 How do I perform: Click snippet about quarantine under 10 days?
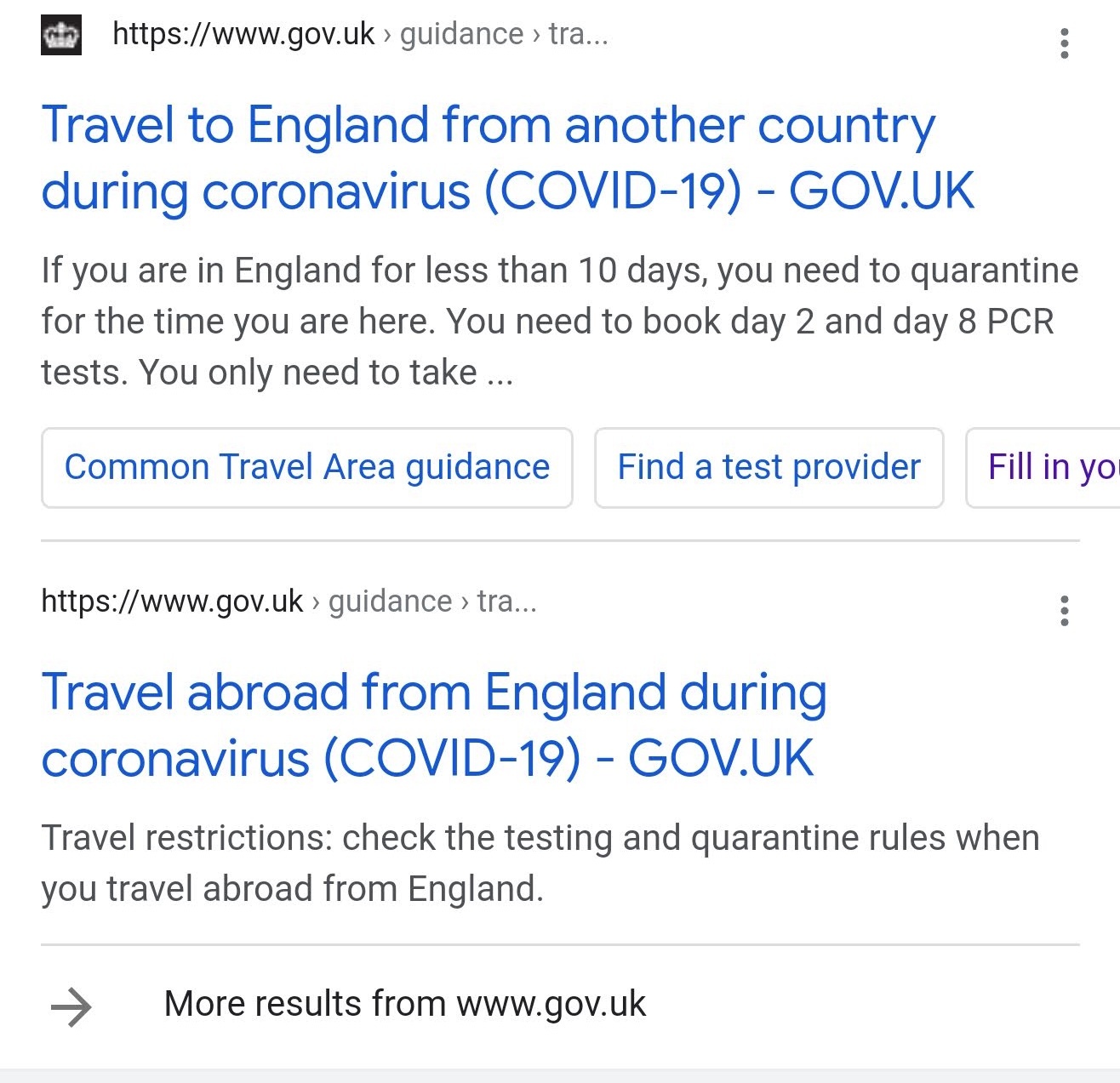(x=559, y=322)
